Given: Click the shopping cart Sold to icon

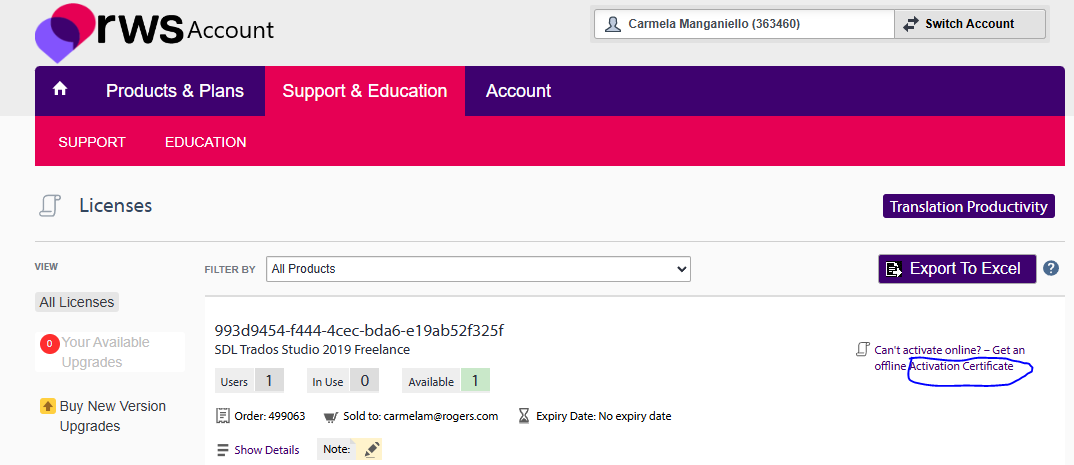Looking at the screenshot, I should pos(330,416).
